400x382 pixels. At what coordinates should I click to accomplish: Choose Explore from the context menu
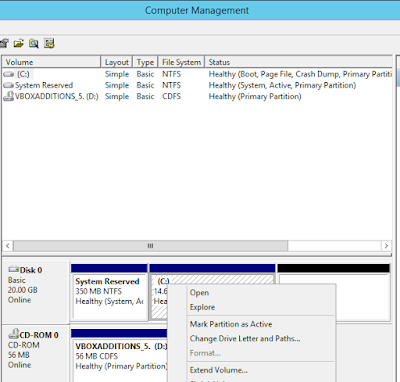click(202, 307)
